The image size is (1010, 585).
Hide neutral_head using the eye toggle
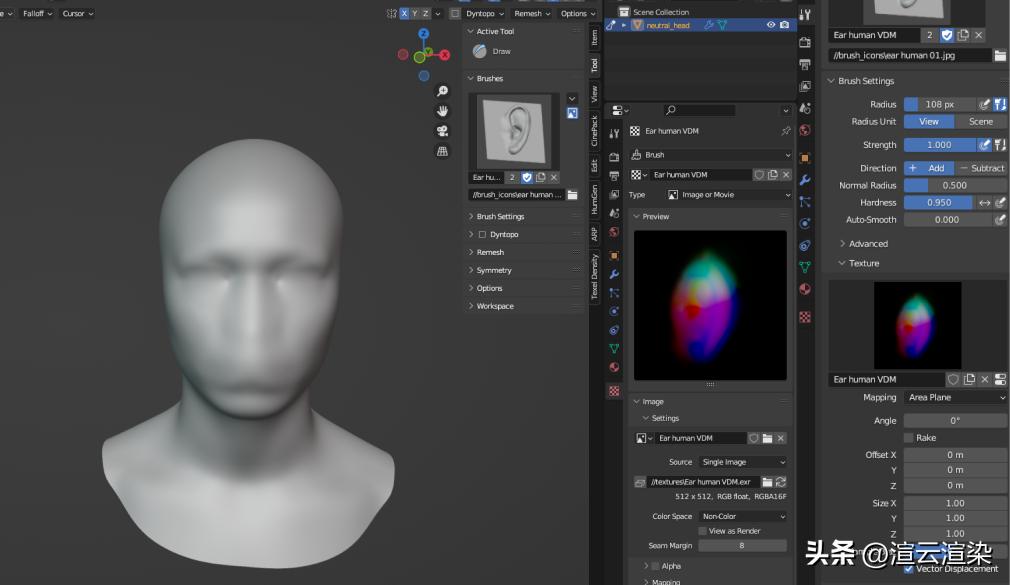[x=769, y=25]
